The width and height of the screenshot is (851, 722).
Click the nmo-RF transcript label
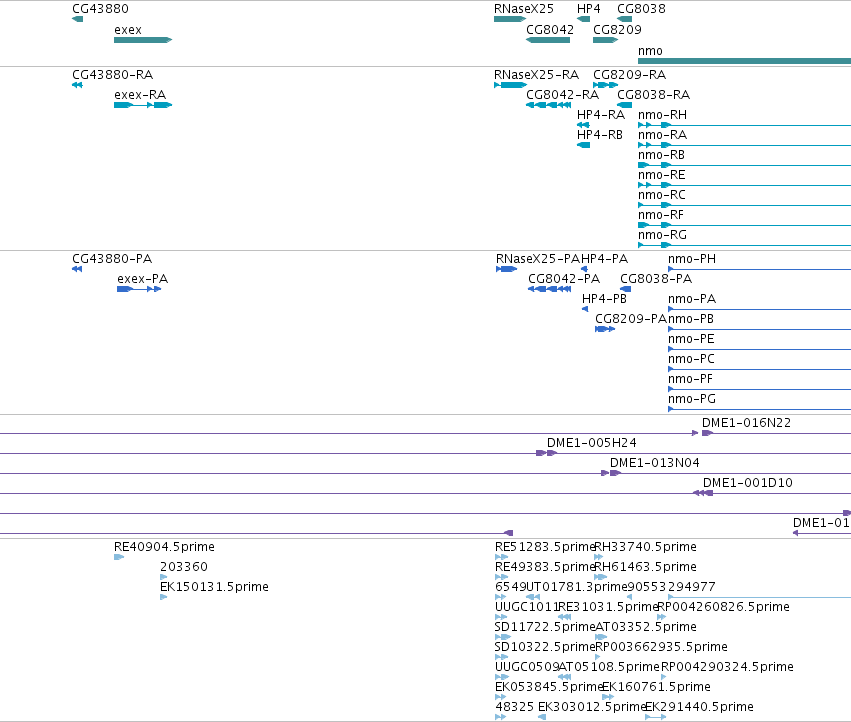click(661, 215)
